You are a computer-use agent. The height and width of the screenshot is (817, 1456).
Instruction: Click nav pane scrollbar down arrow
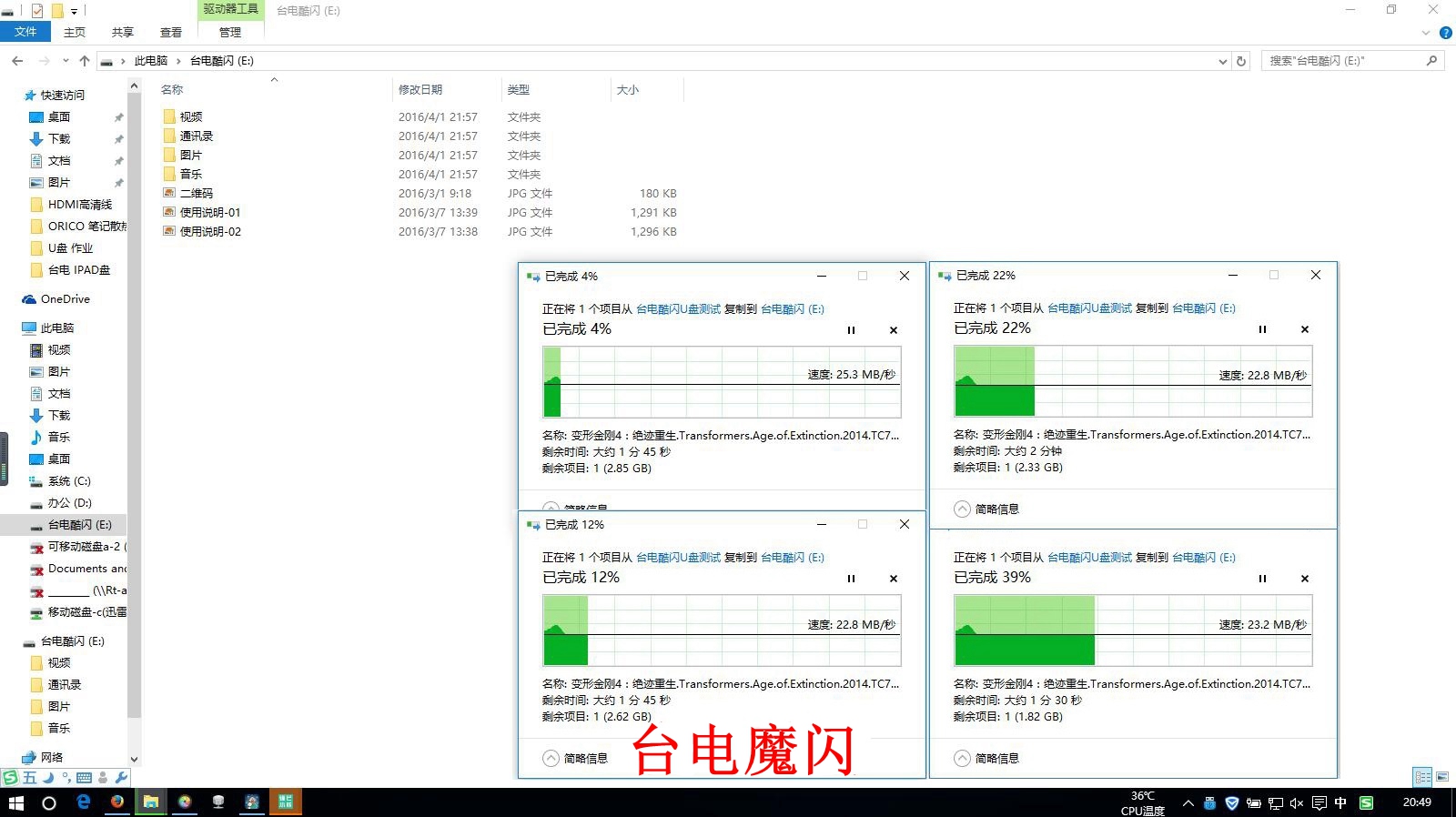click(x=135, y=759)
